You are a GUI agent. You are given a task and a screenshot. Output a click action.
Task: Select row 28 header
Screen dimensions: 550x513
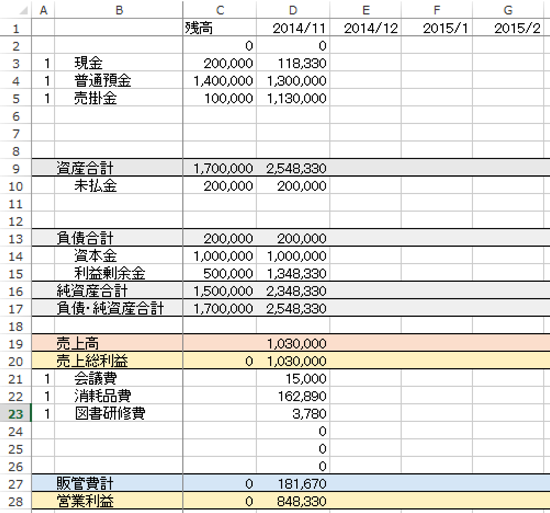pos(16,501)
